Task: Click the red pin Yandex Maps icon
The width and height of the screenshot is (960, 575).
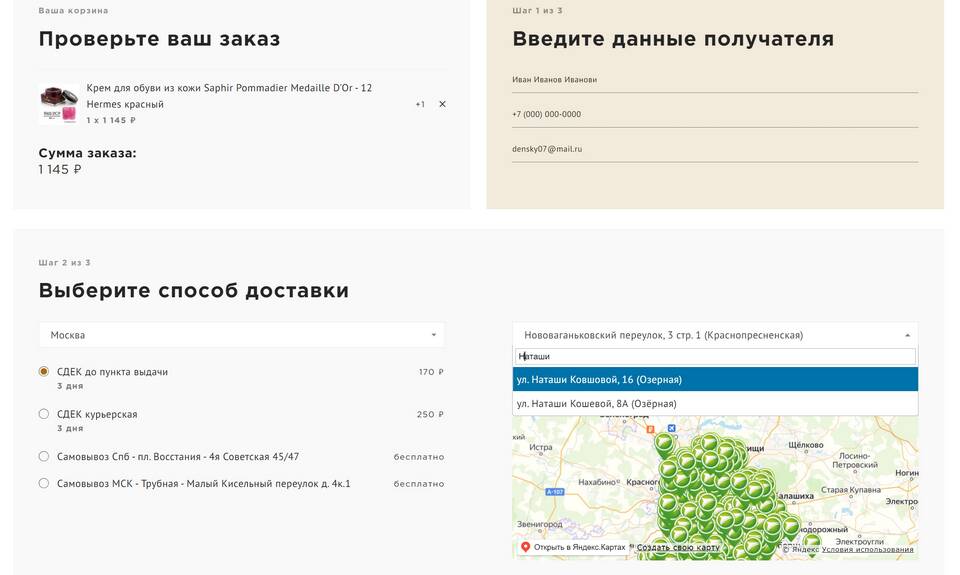Action: (x=526, y=547)
